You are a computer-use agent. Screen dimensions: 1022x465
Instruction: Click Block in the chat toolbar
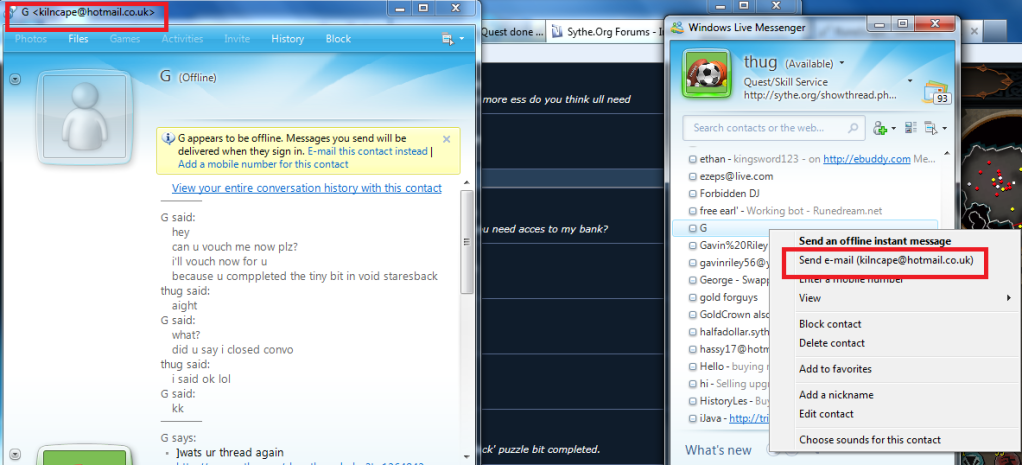(x=338, y=39)
